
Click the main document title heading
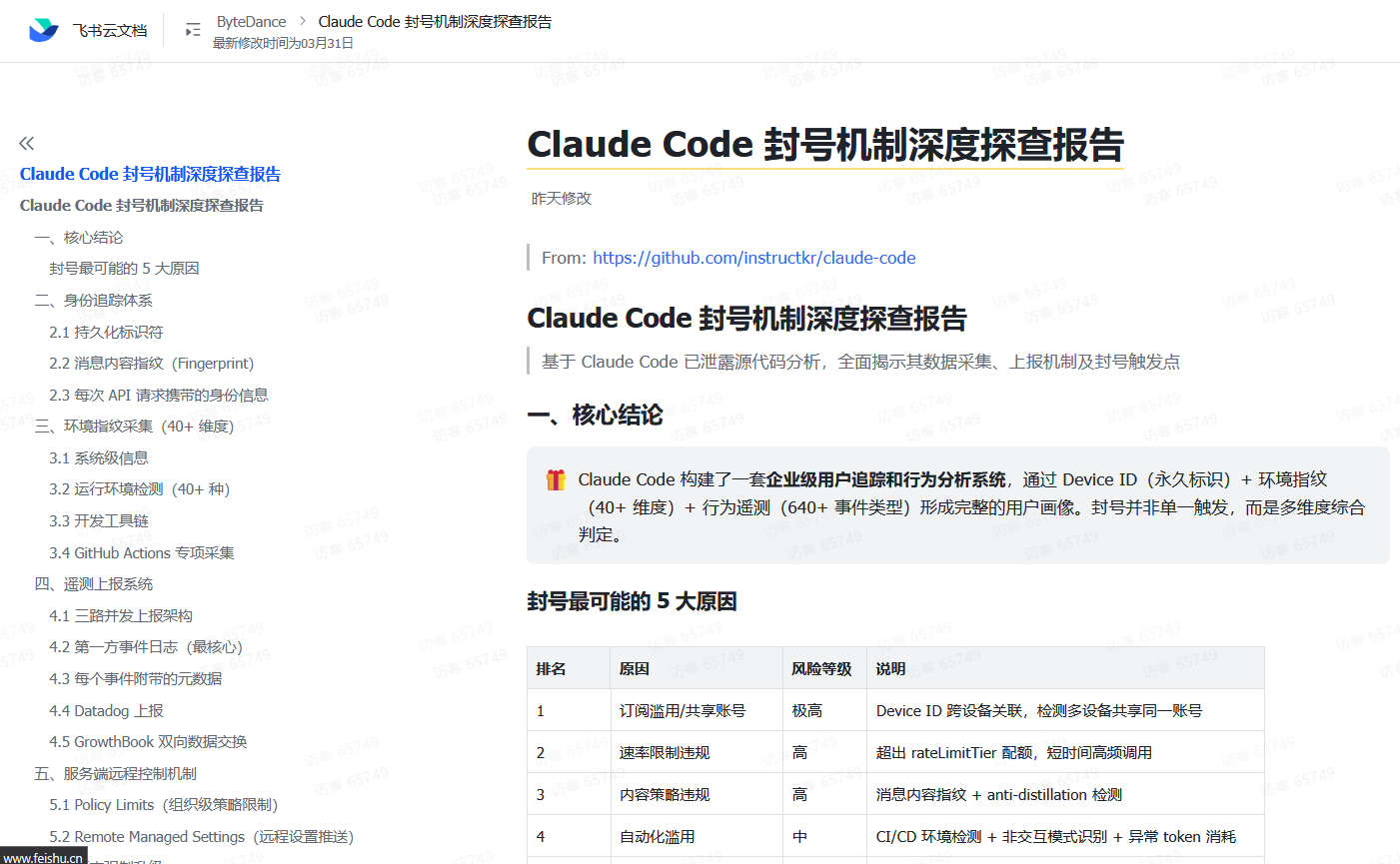[825, 145]
